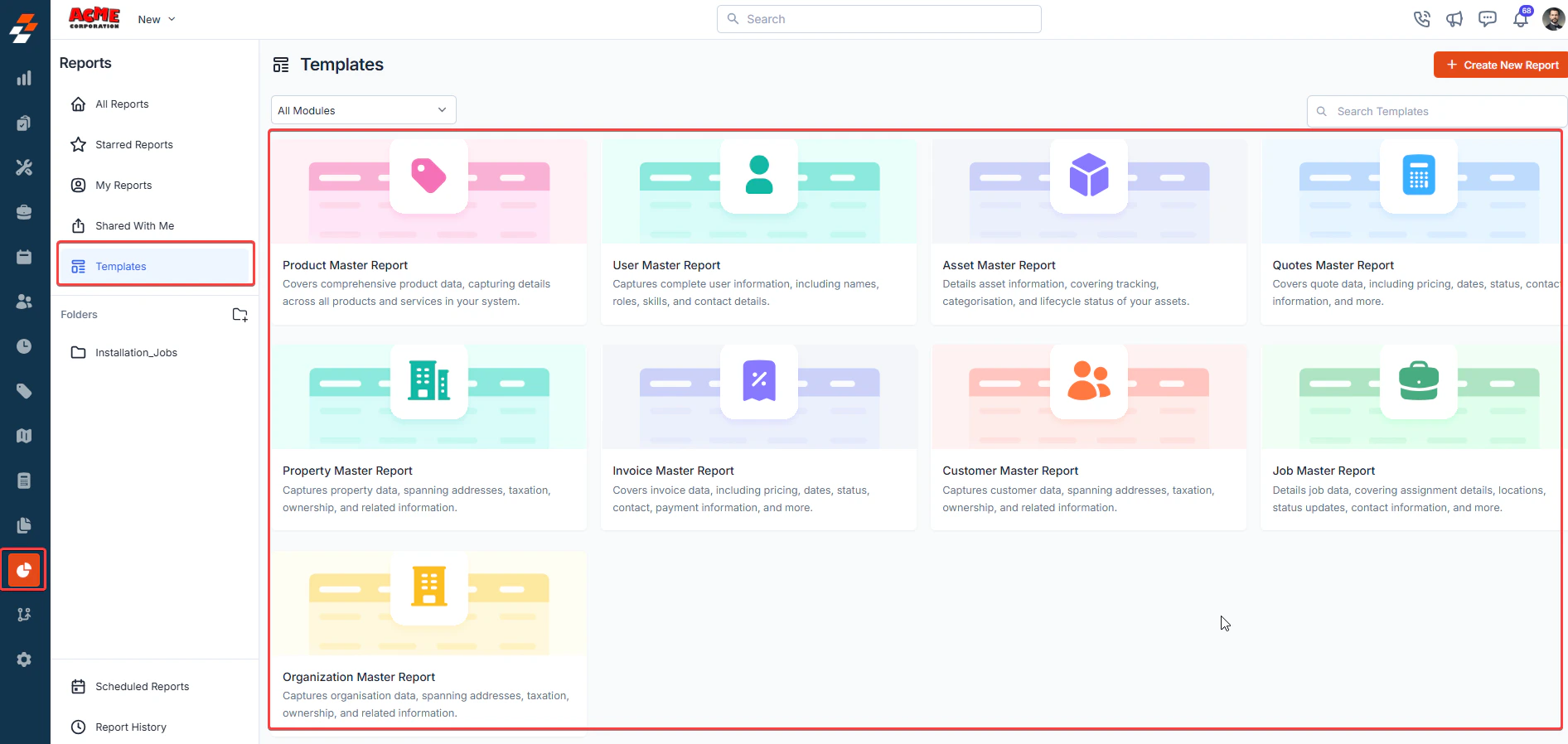Open the briefcase jobs icon in sidebar
This screenshot has height=744, width=1568.
24,212
